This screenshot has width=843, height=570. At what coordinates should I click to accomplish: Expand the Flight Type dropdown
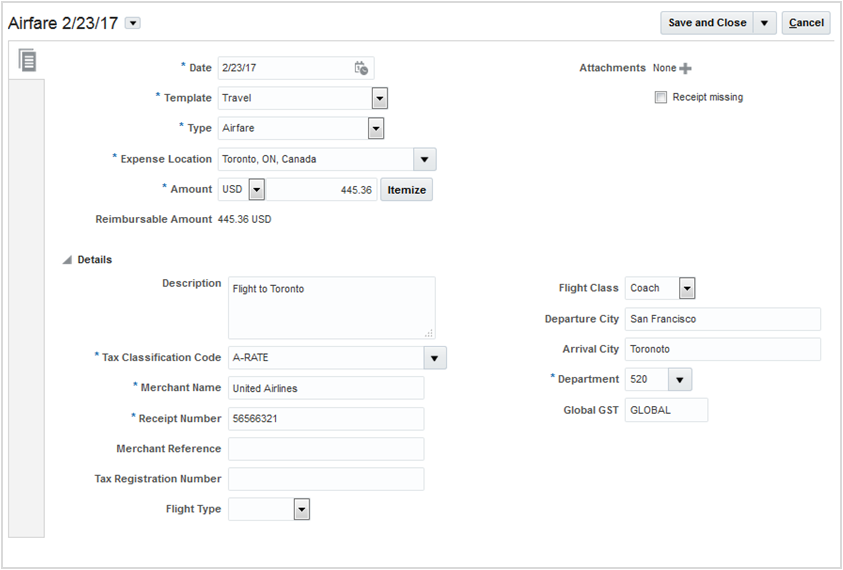(301, 510)
